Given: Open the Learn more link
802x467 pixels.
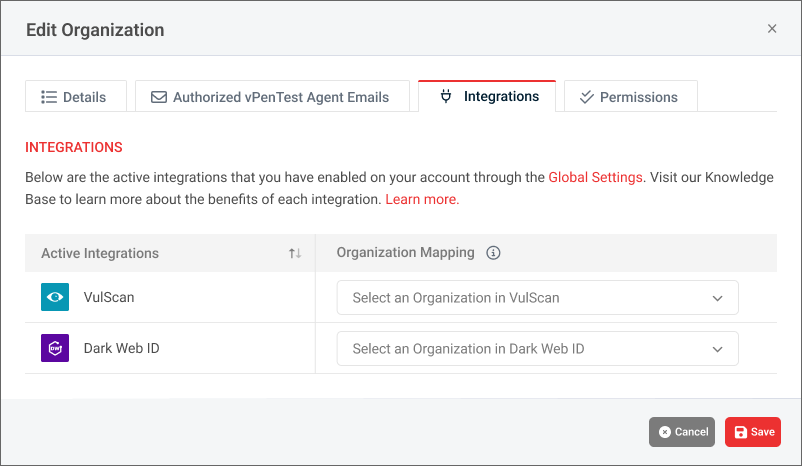Looking at the screenshot, I should click(422, 199).
